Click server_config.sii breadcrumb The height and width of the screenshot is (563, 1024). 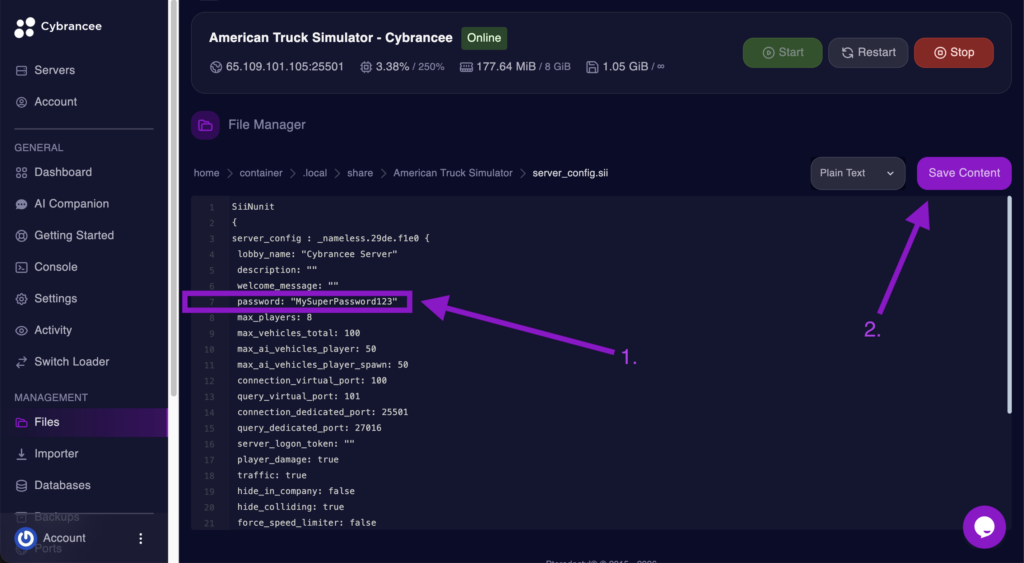[x=570, y=173]
